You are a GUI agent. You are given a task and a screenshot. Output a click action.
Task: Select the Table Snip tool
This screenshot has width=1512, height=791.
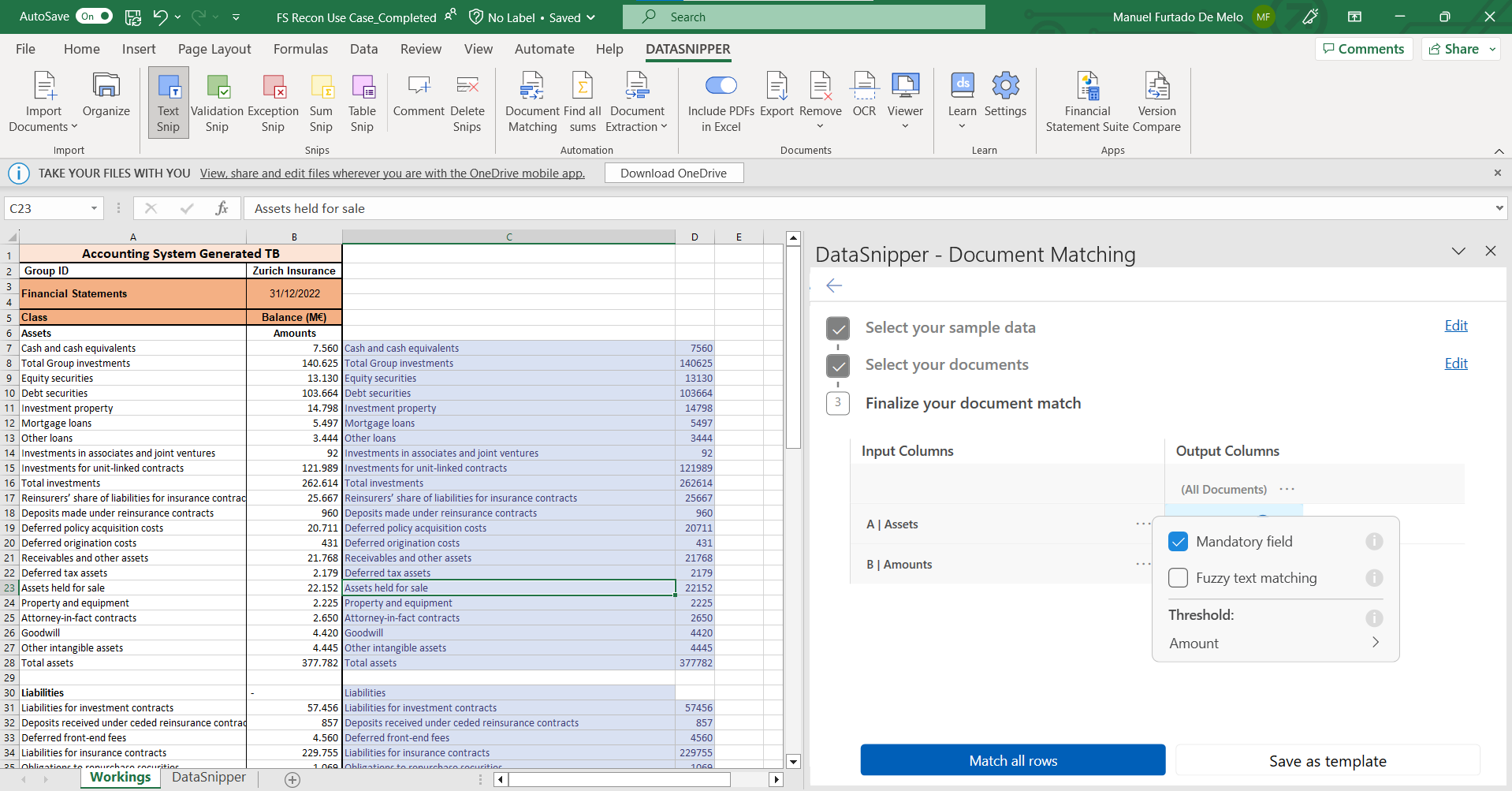click(x=362, y=103)
